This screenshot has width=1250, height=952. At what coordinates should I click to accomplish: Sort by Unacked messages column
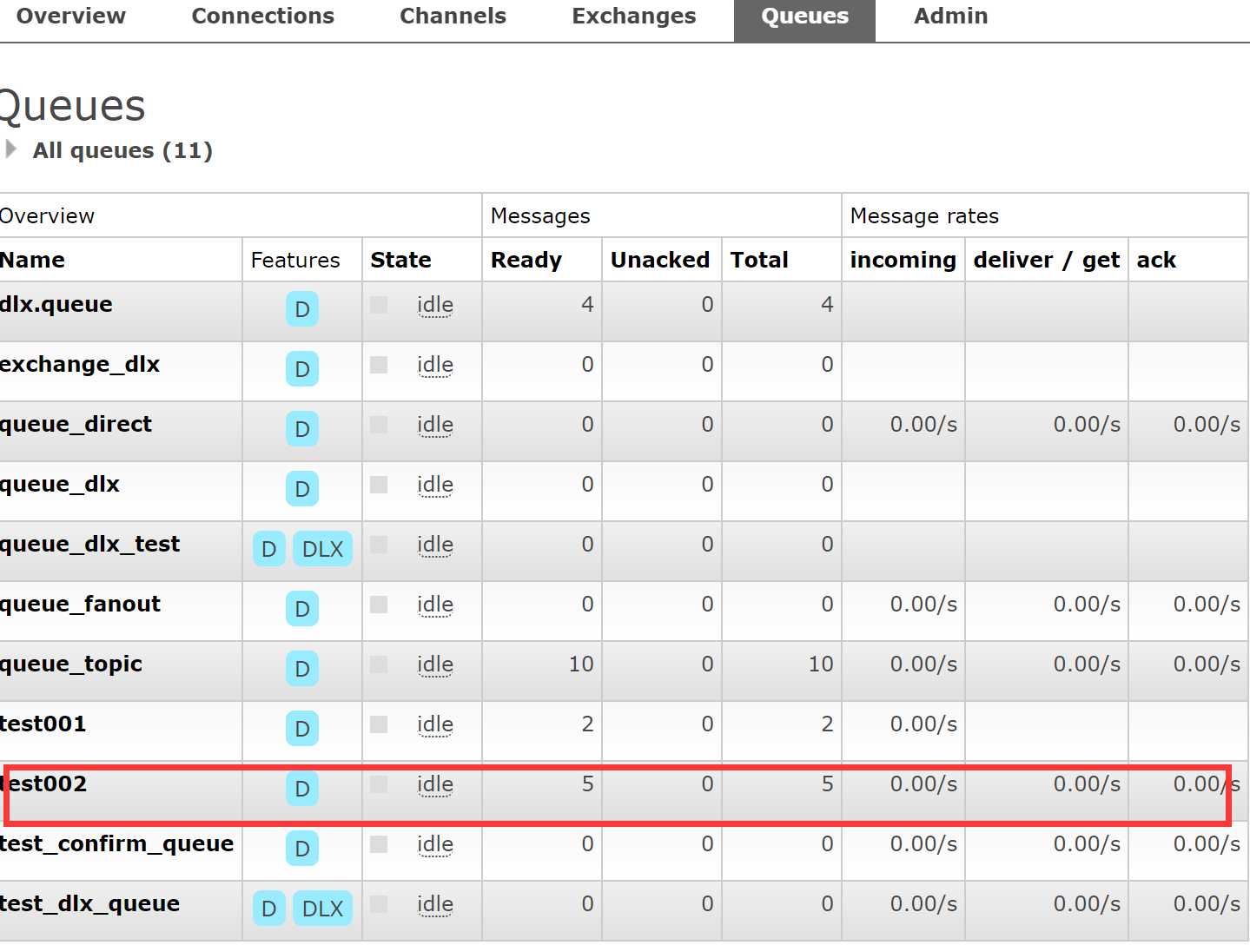click(x=659, y=260)
